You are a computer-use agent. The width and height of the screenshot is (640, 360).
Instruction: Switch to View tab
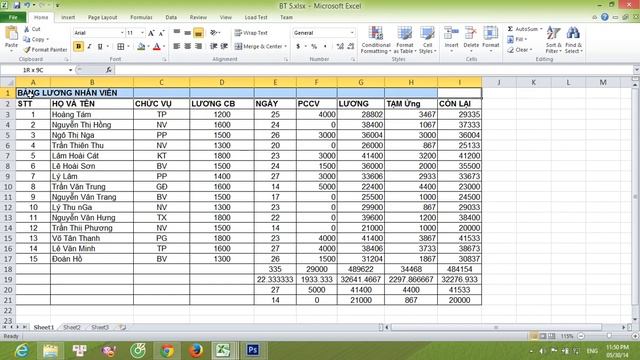coord(226,18)
